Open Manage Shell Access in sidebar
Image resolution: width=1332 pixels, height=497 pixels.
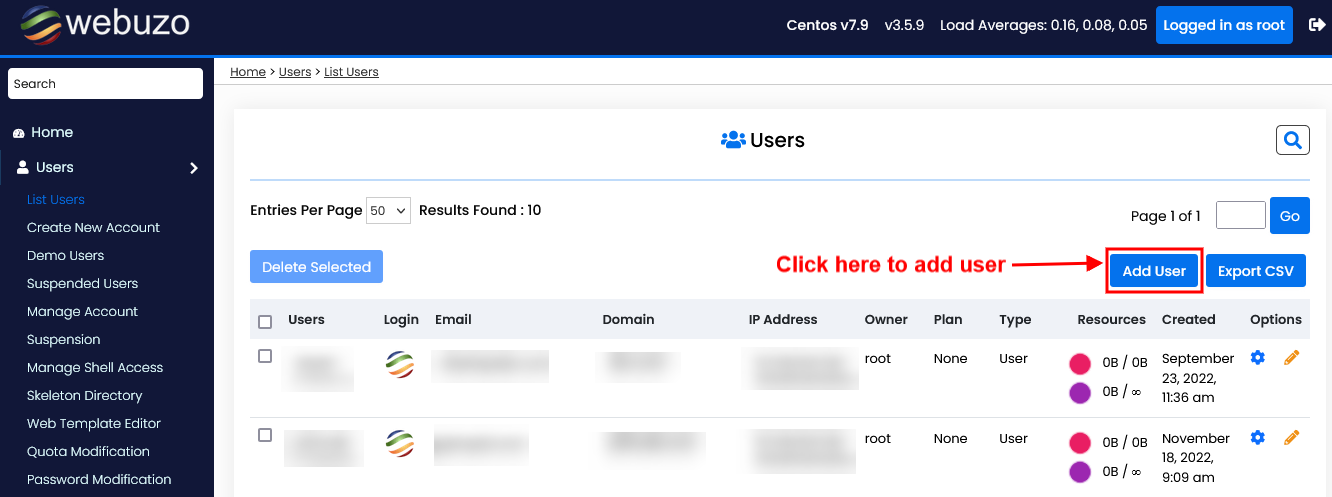pos(95,368)
